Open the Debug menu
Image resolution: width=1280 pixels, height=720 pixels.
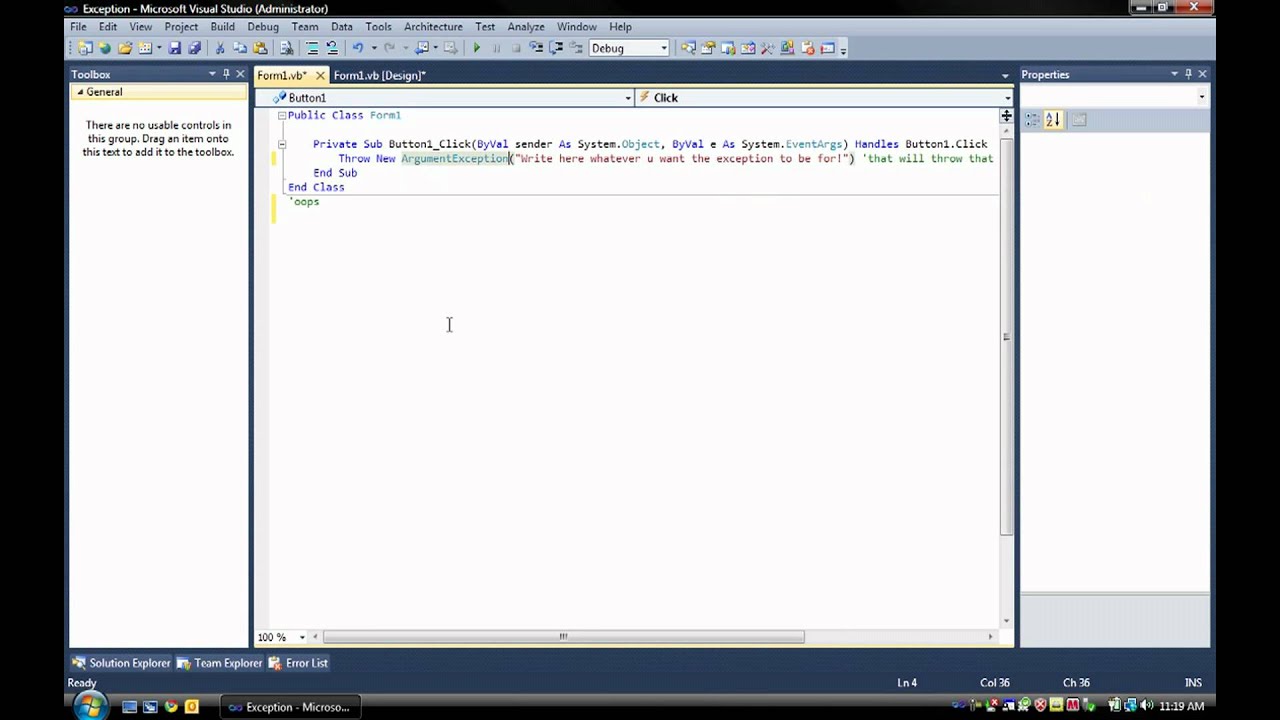263,27
